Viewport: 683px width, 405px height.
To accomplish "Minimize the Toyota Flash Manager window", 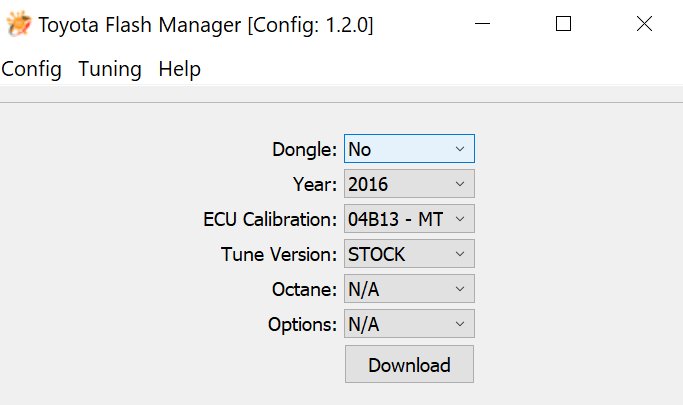I will pos(482,24).
